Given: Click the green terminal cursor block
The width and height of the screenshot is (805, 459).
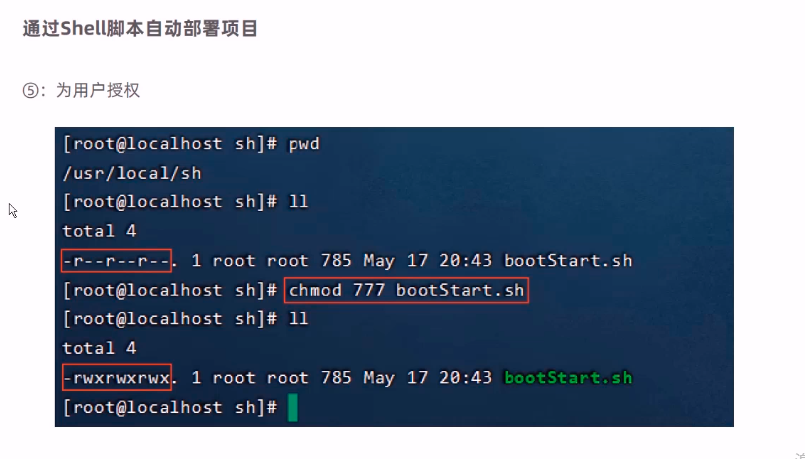Looking at the screenshot, I should coord(293,408).
